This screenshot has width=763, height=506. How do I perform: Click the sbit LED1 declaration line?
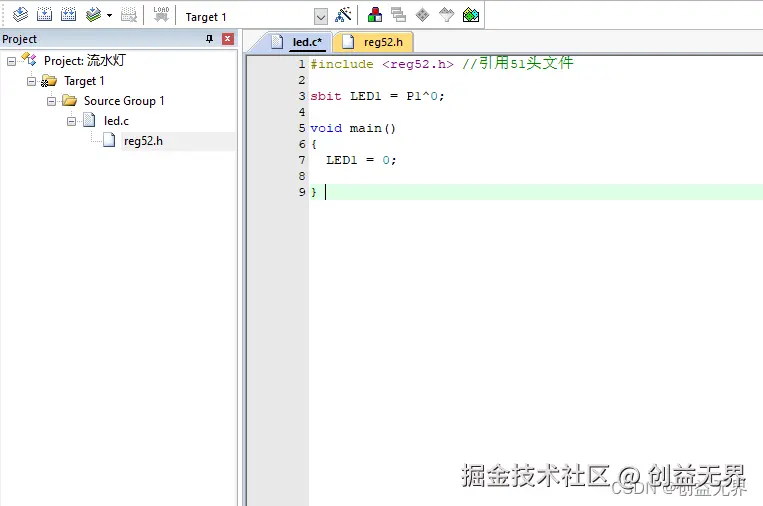click(x=378, y=96)
